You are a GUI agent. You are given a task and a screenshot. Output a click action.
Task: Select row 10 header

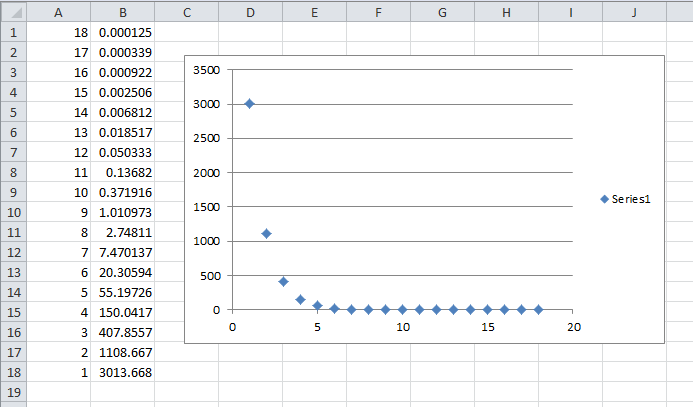click(x=13, y=213)
